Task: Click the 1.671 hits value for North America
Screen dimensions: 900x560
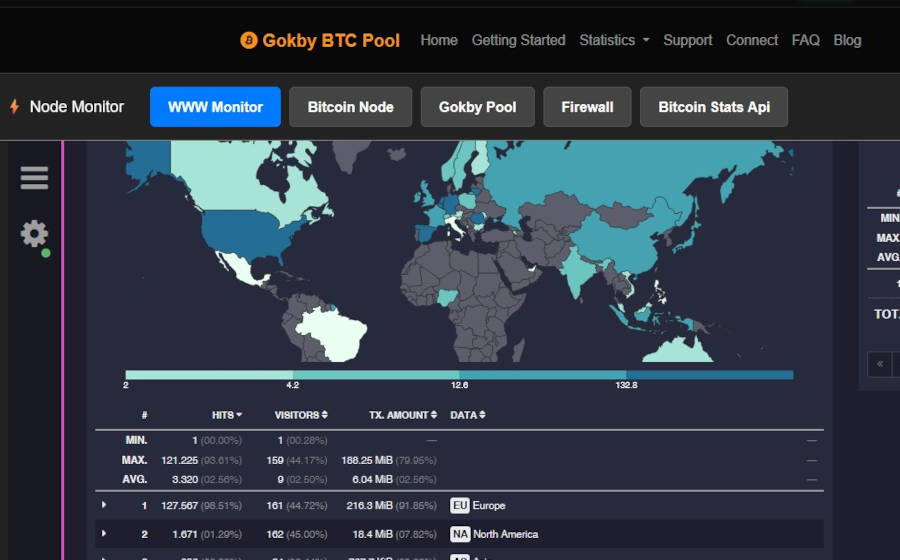Action: [x=185, y=534]
